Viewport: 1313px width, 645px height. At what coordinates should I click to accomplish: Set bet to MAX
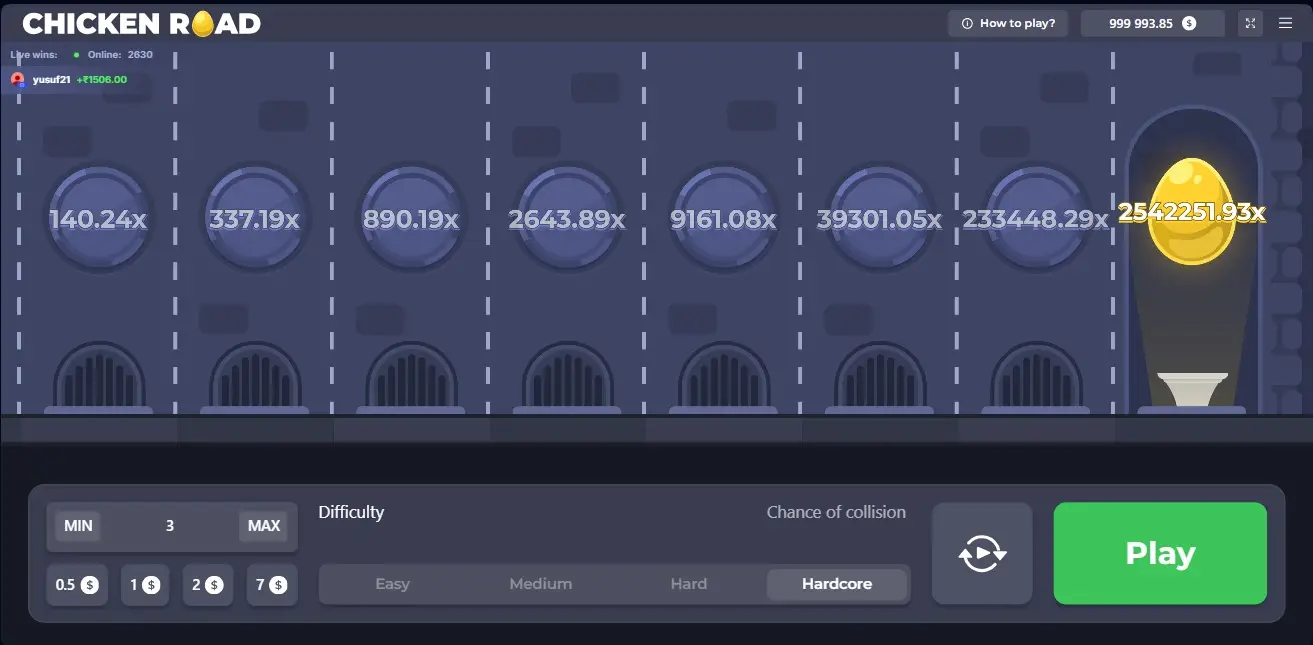[264, 526]
